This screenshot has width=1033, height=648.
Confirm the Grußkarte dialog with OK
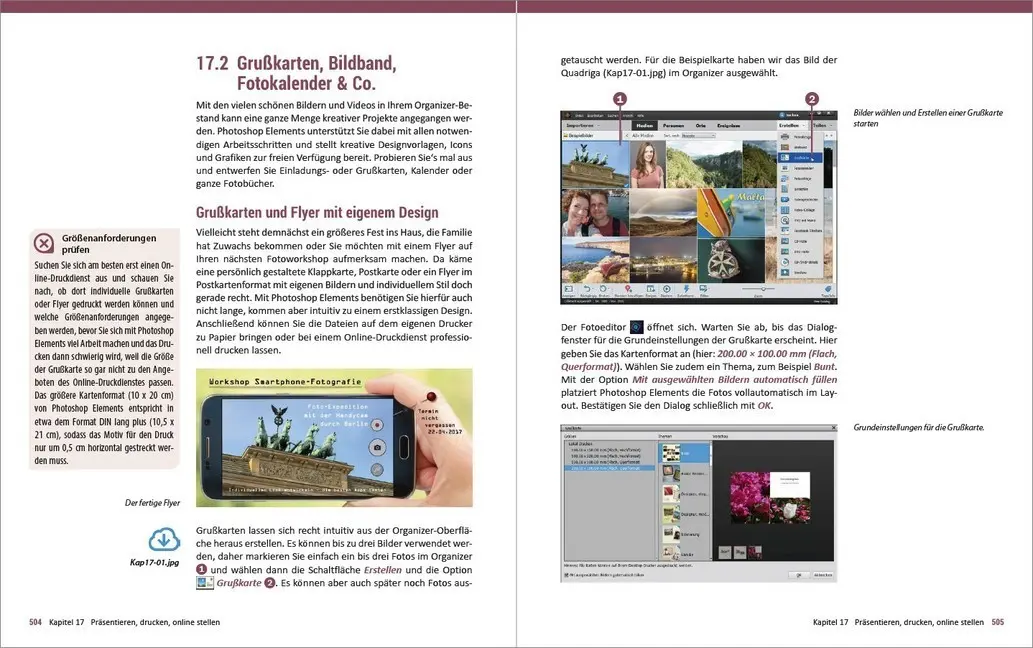(x=798, y=575)
